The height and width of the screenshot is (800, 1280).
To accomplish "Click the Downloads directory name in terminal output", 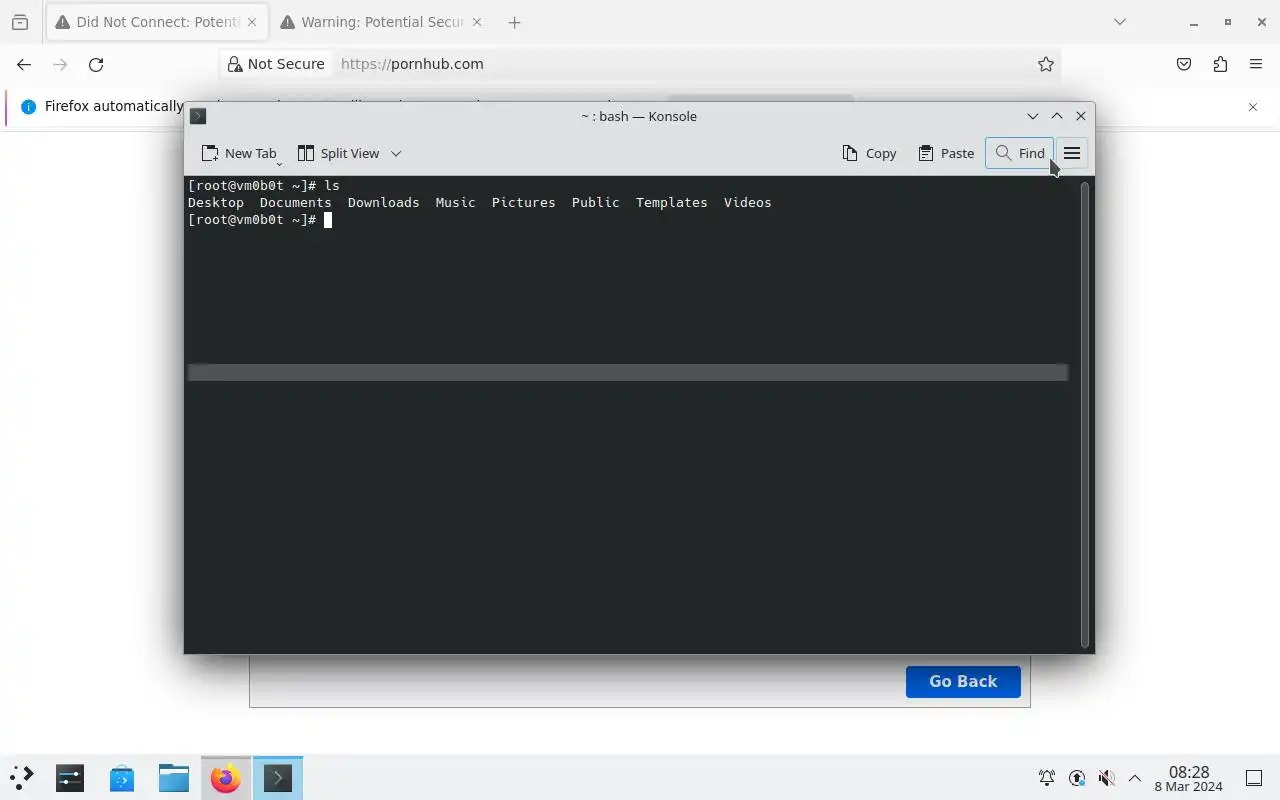I will click(384, 202).
